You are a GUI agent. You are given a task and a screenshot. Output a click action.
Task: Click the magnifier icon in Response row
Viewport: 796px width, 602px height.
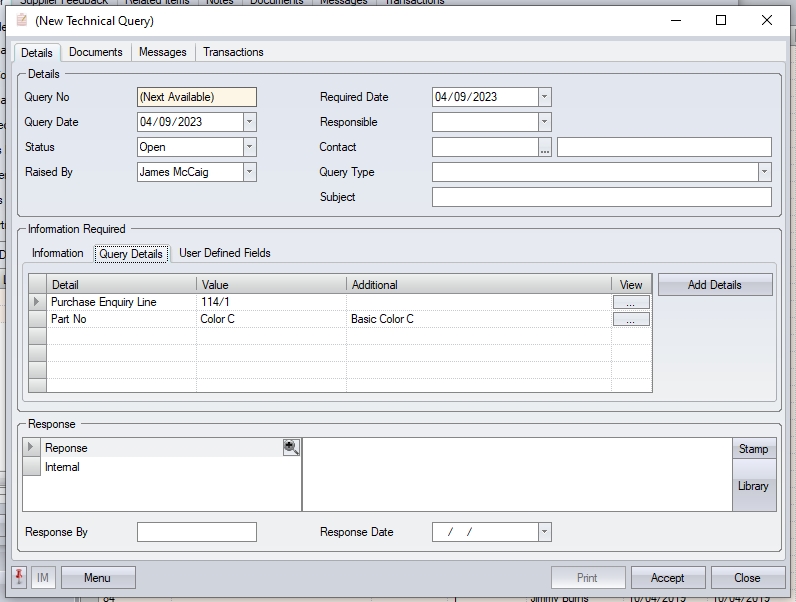click(291, 448)
